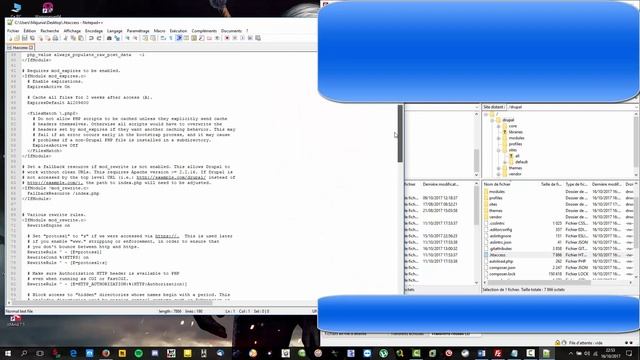Open the Paramétrage menu
Image resolution: width=640 pixels, height=360 pixels.
[138, 31]
